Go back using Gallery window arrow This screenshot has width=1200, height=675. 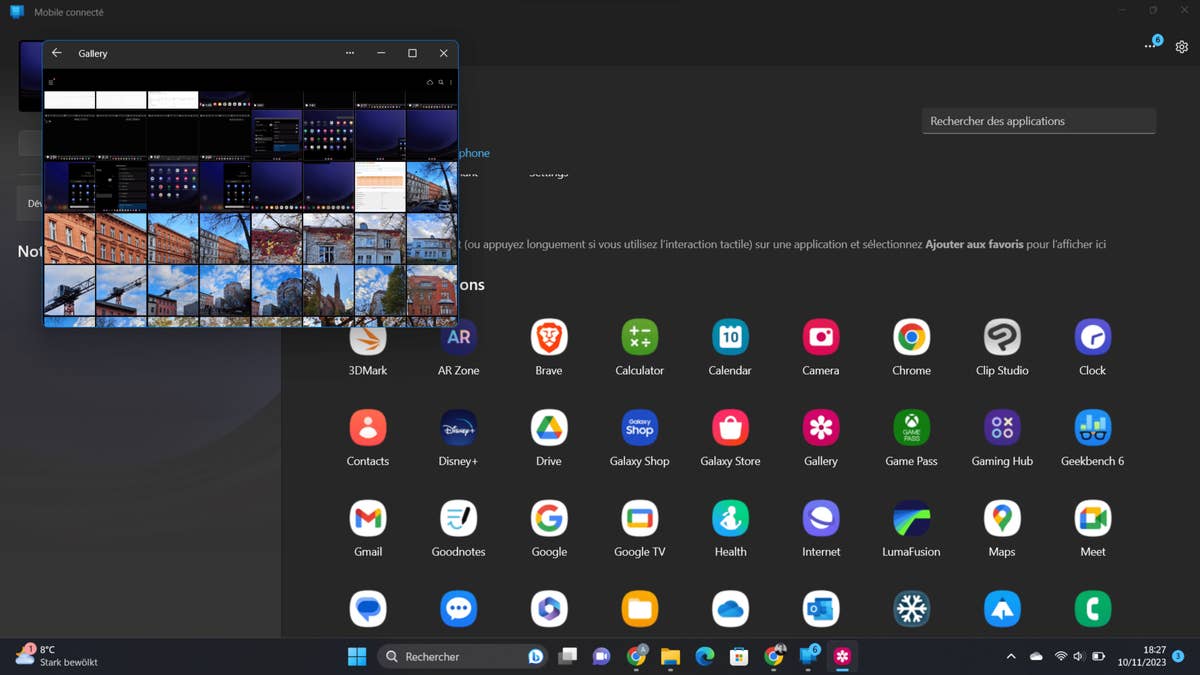pyautogui.click(x=57, y=53)
